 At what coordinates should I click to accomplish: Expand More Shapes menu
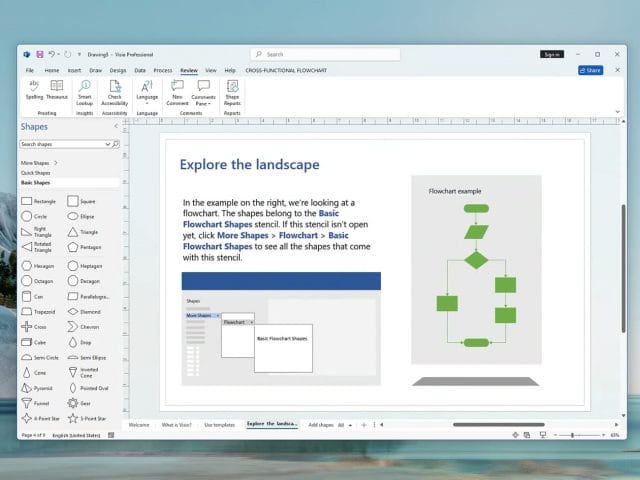pos(40,162)
